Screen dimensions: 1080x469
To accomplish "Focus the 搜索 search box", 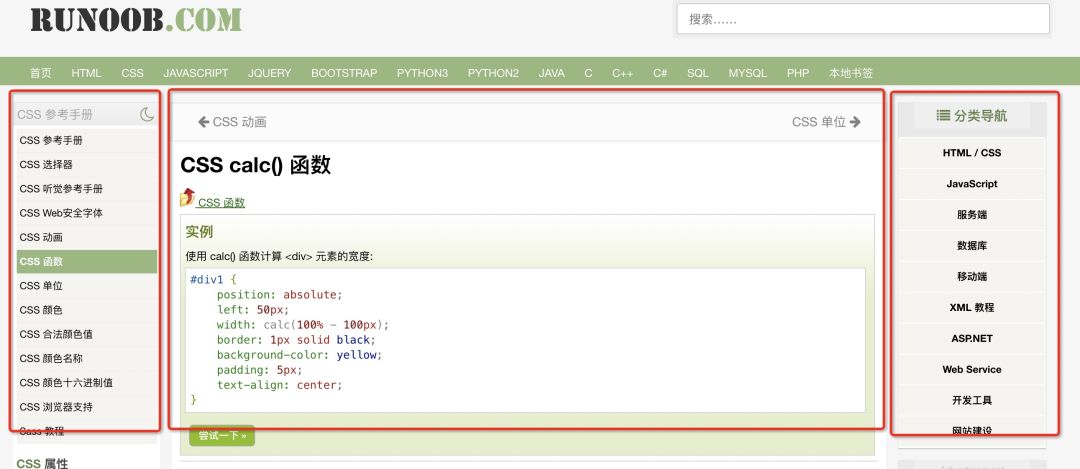I will (863, 19).
